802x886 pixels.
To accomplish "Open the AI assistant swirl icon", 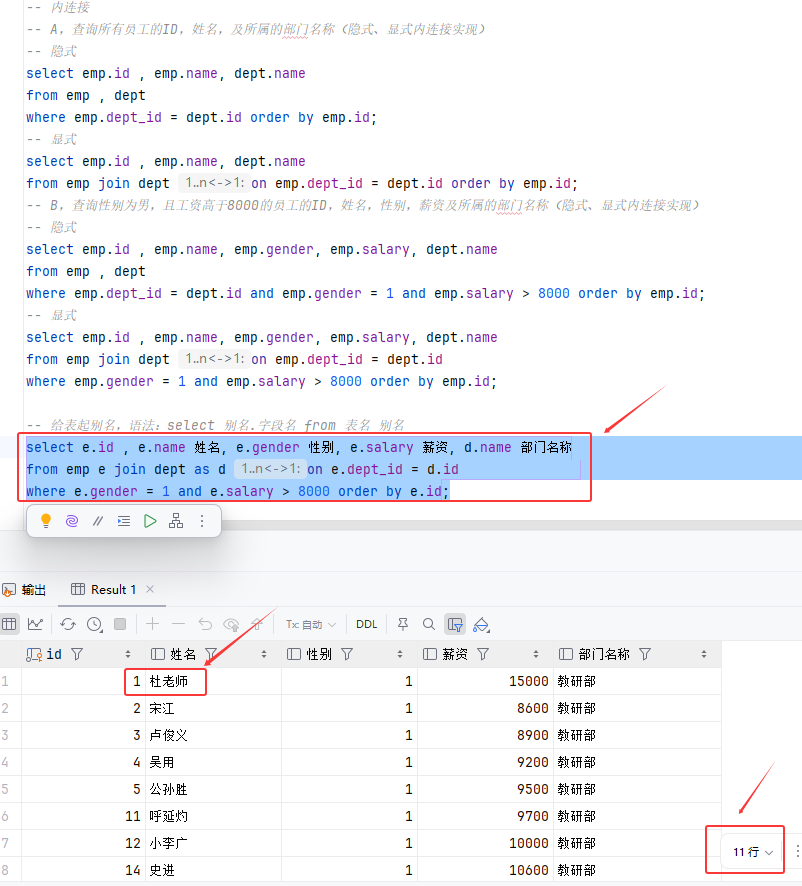I will pyautogui.click(x=72, y=520).
